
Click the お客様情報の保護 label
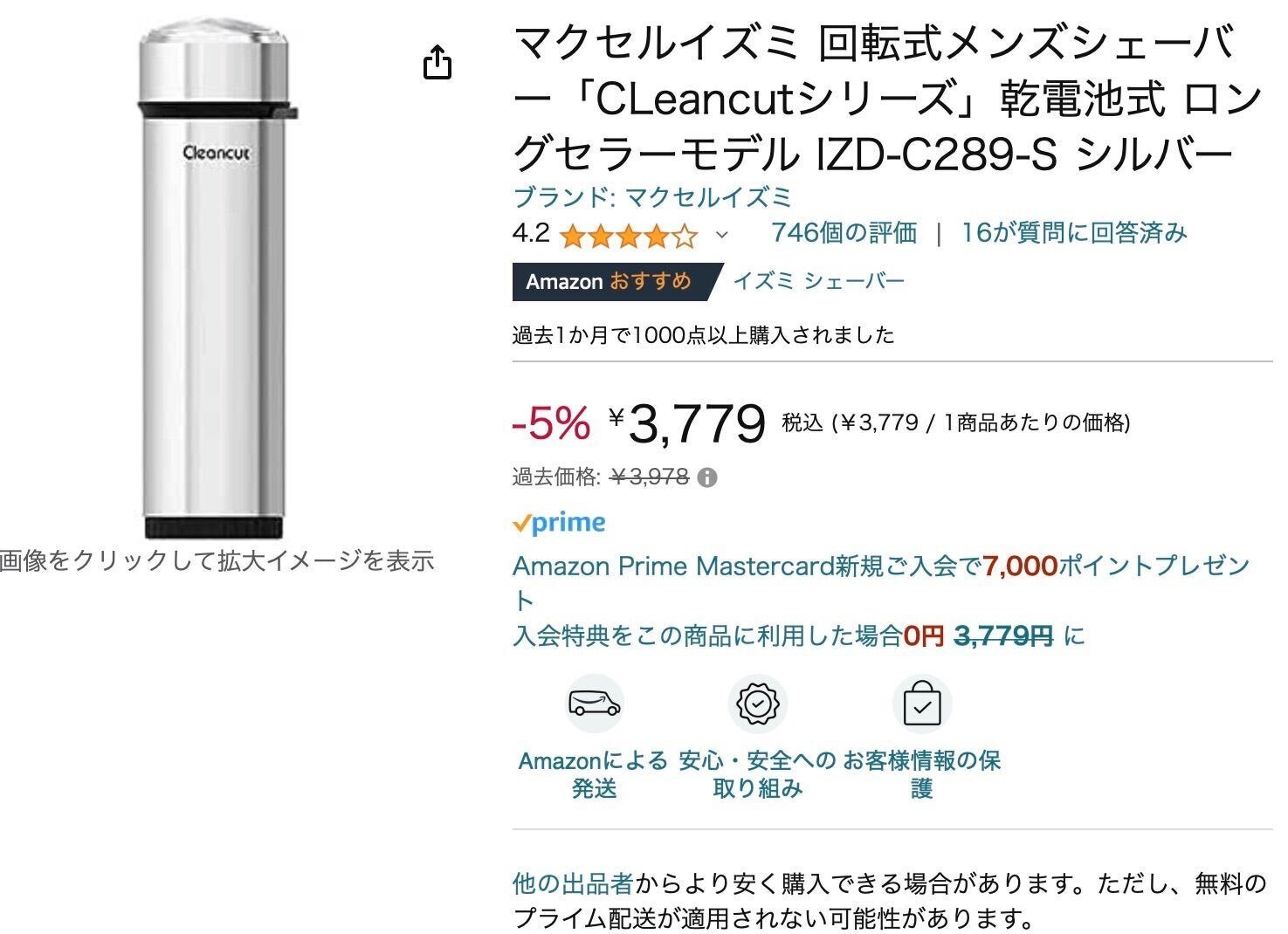pos(921,774)
